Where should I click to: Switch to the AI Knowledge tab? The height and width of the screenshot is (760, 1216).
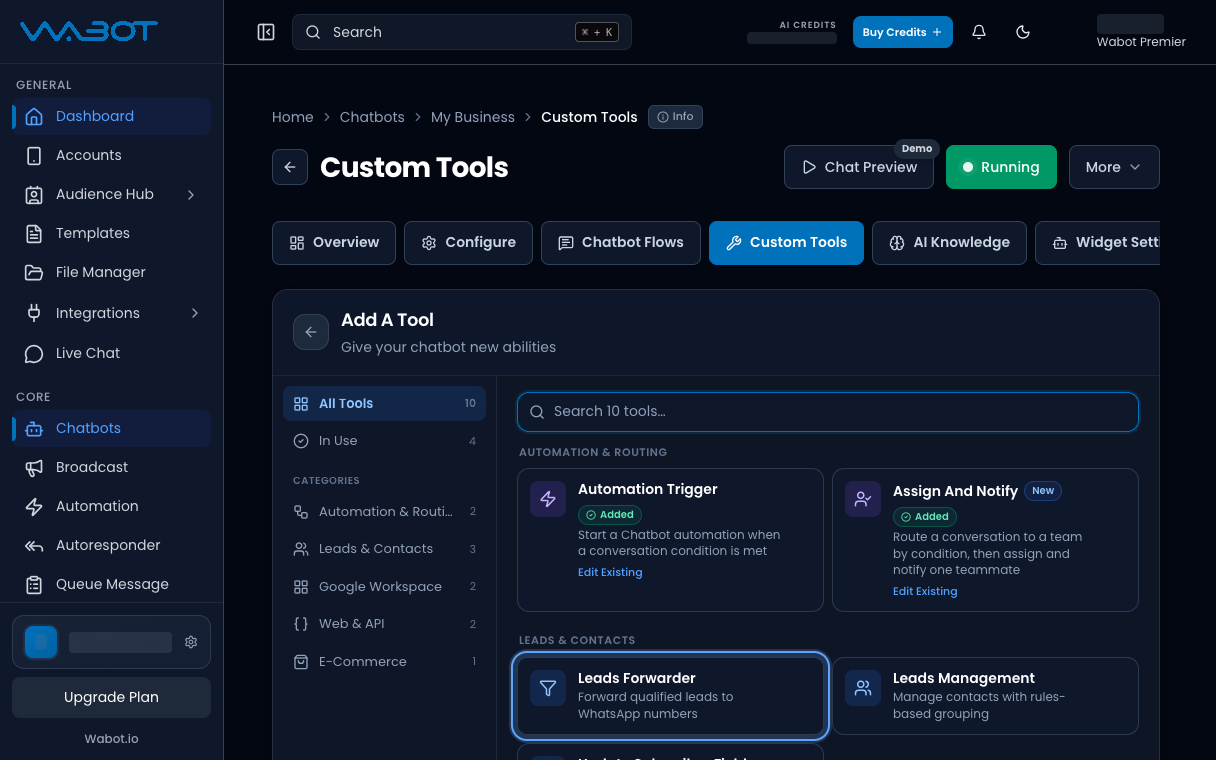point(949,243)
